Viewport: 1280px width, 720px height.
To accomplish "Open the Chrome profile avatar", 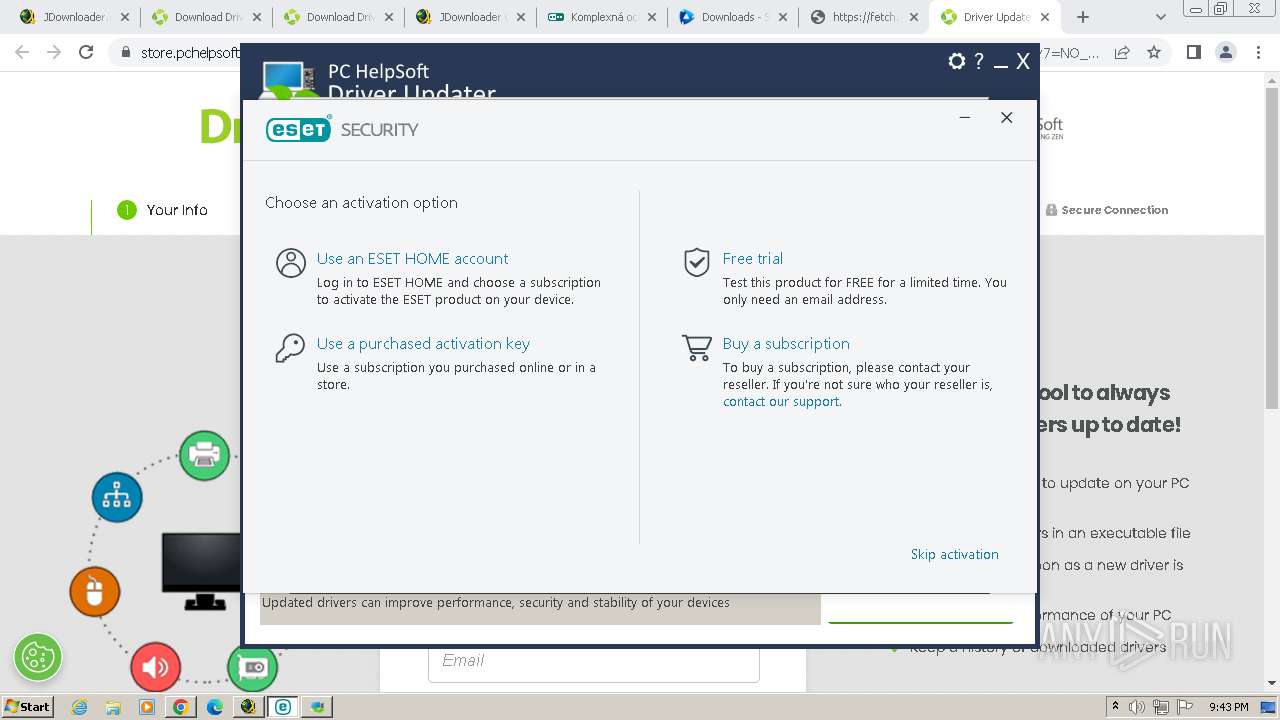I will click(x=1226, y=52).
